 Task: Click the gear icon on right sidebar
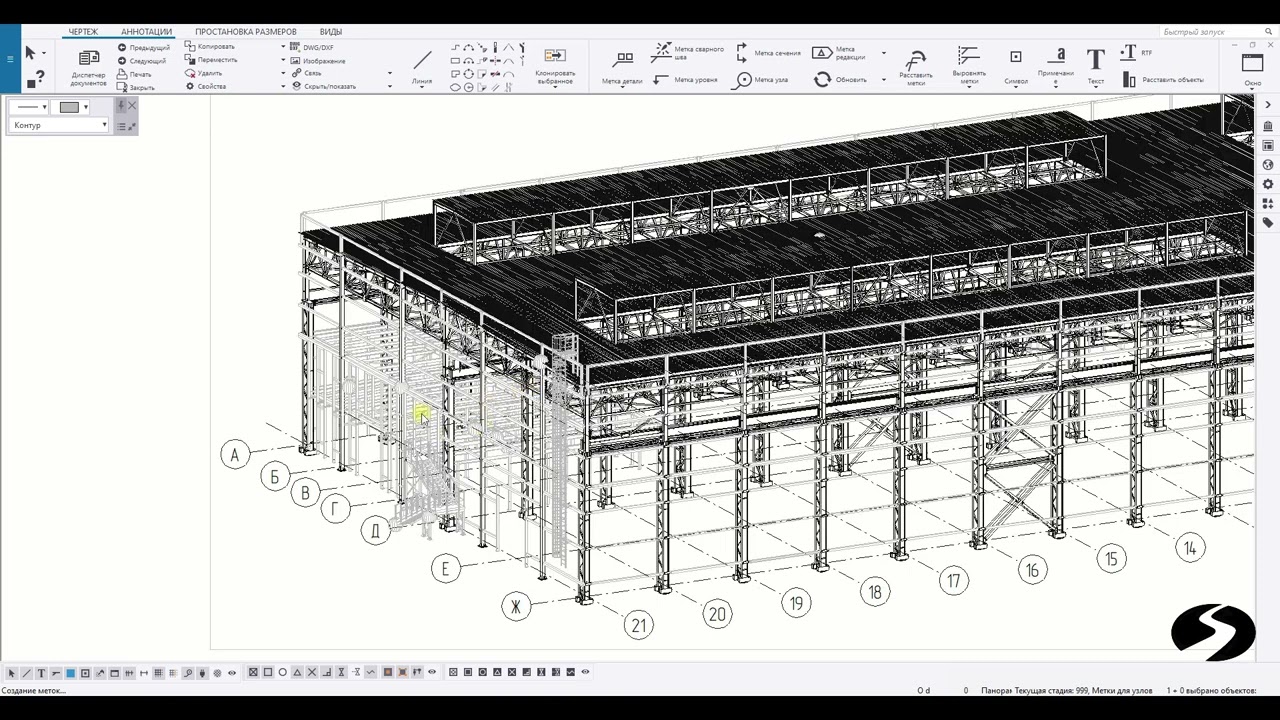click(1268, 184)
